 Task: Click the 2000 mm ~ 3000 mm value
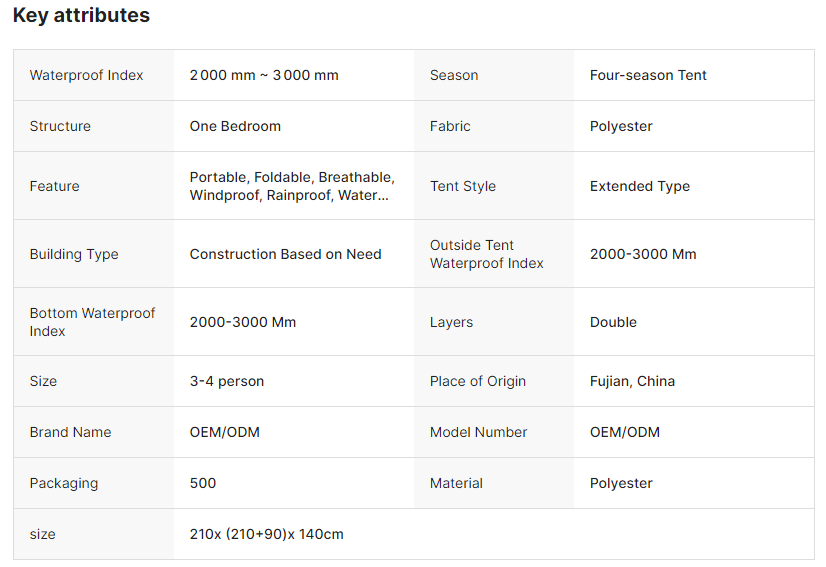tap(264, 75)
